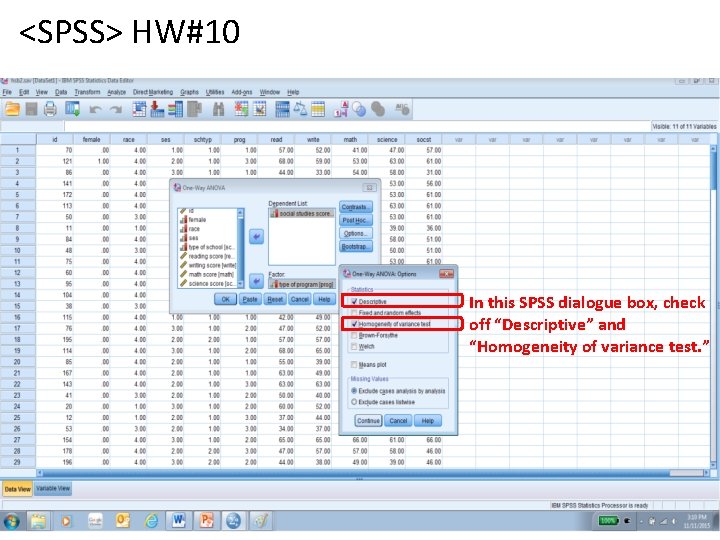Click the Windows Start orb
This screenshot has height=540, width=720.
tap(11, 522)
